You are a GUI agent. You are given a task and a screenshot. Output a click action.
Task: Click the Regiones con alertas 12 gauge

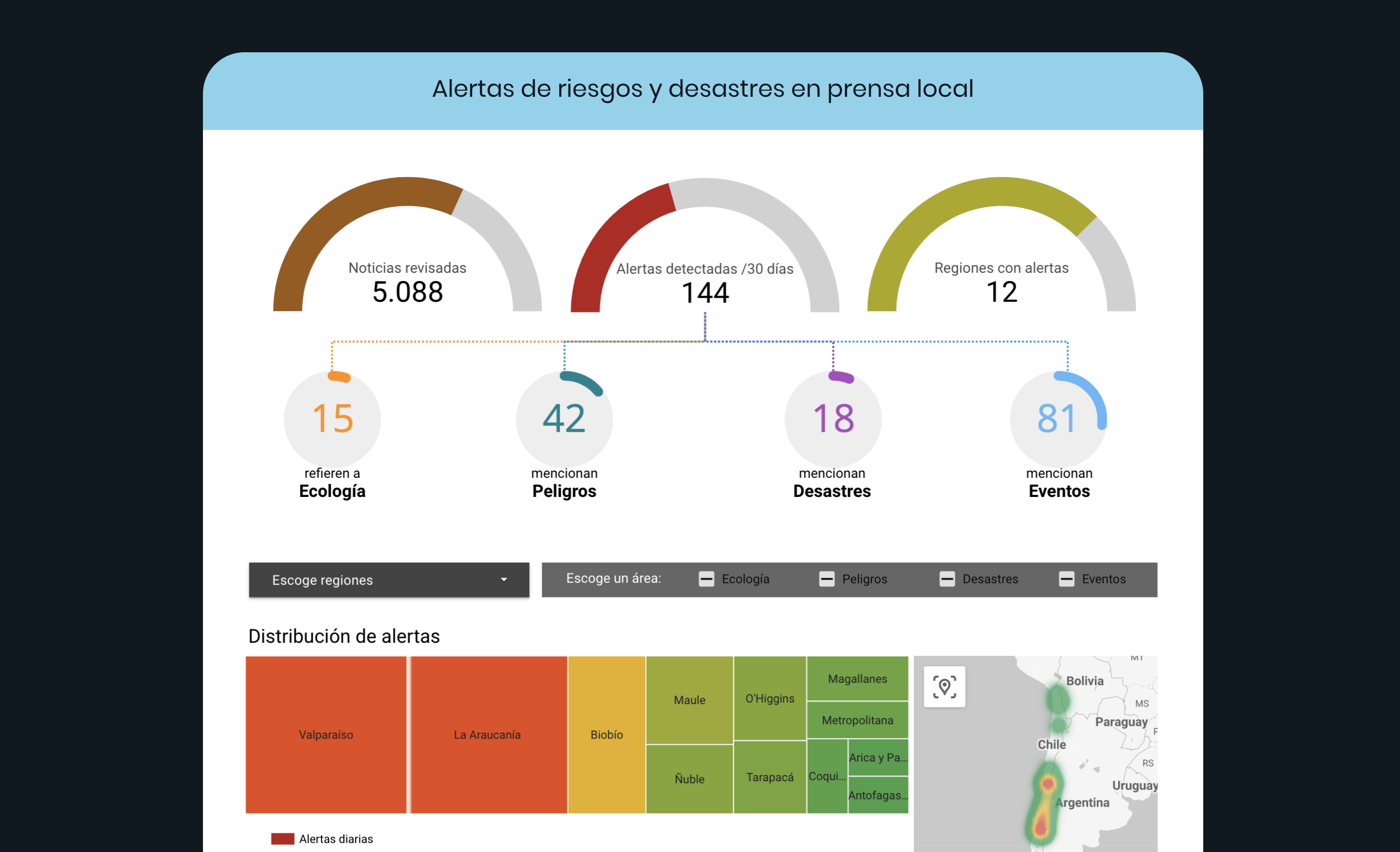[x=1001, y=244]
